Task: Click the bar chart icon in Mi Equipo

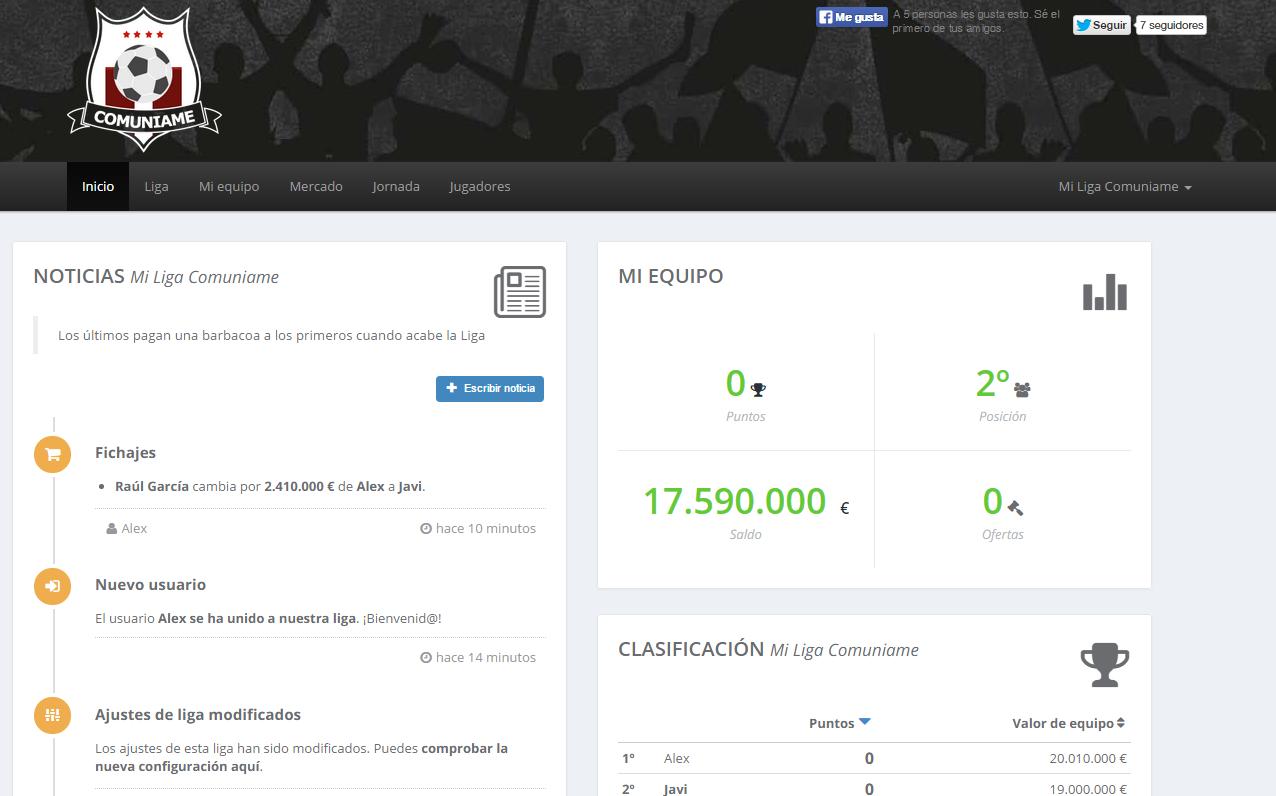Action: [x=1104, y=292]
